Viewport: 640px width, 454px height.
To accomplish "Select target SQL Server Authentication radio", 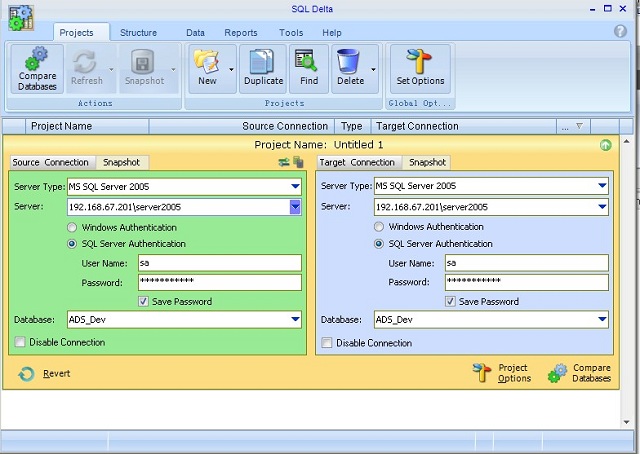I will [379, 244].
